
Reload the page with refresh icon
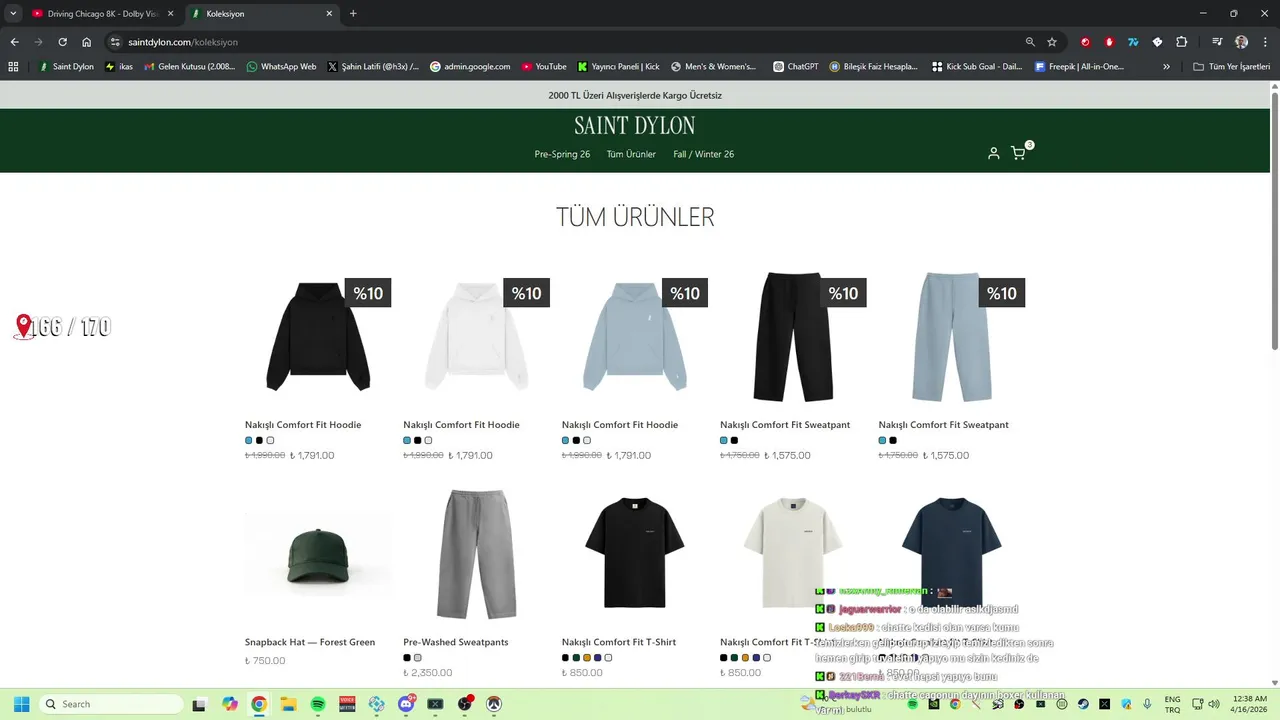coord(62,42)
